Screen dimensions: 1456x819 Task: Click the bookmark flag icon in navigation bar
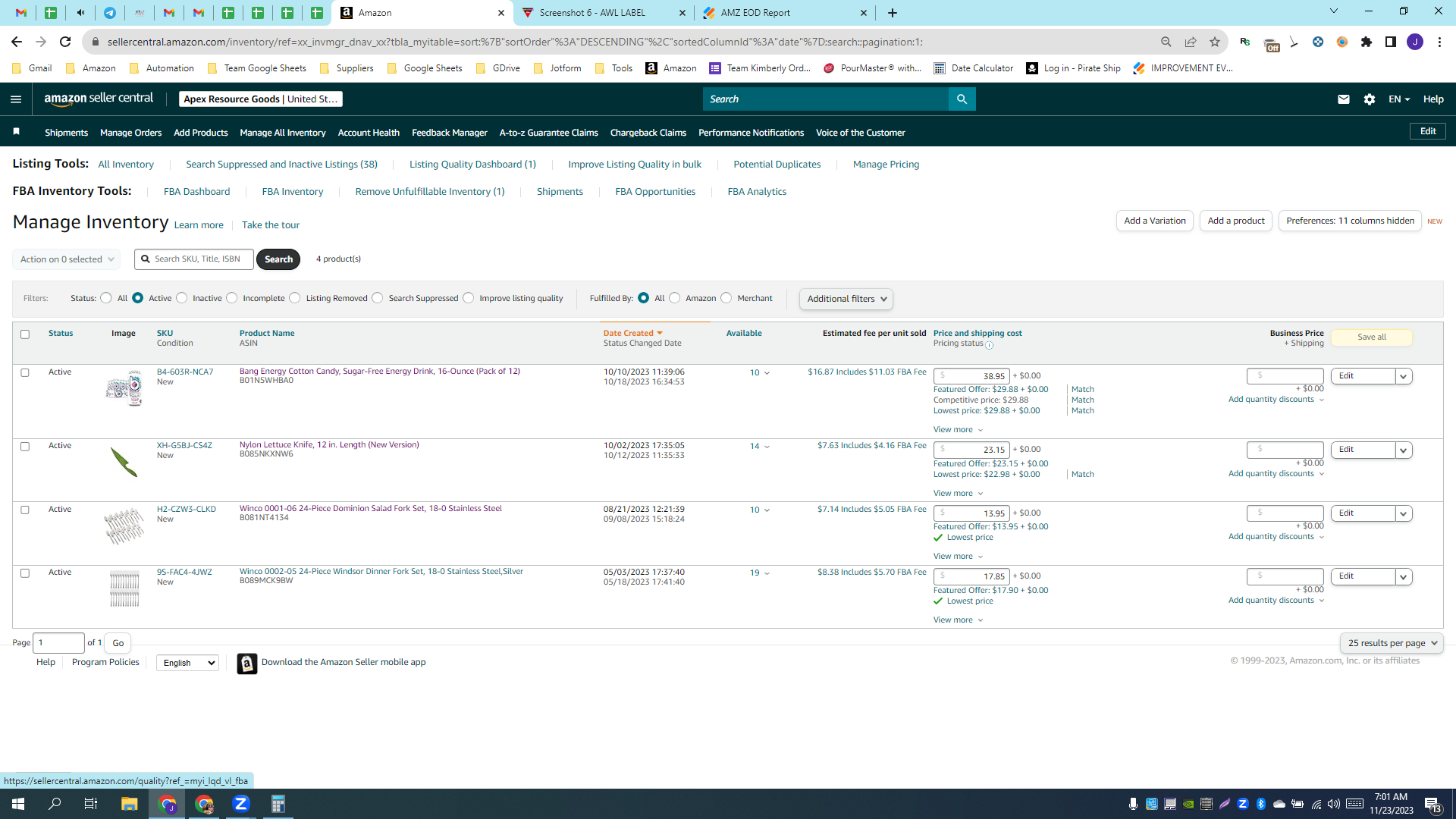pos(16,132)
